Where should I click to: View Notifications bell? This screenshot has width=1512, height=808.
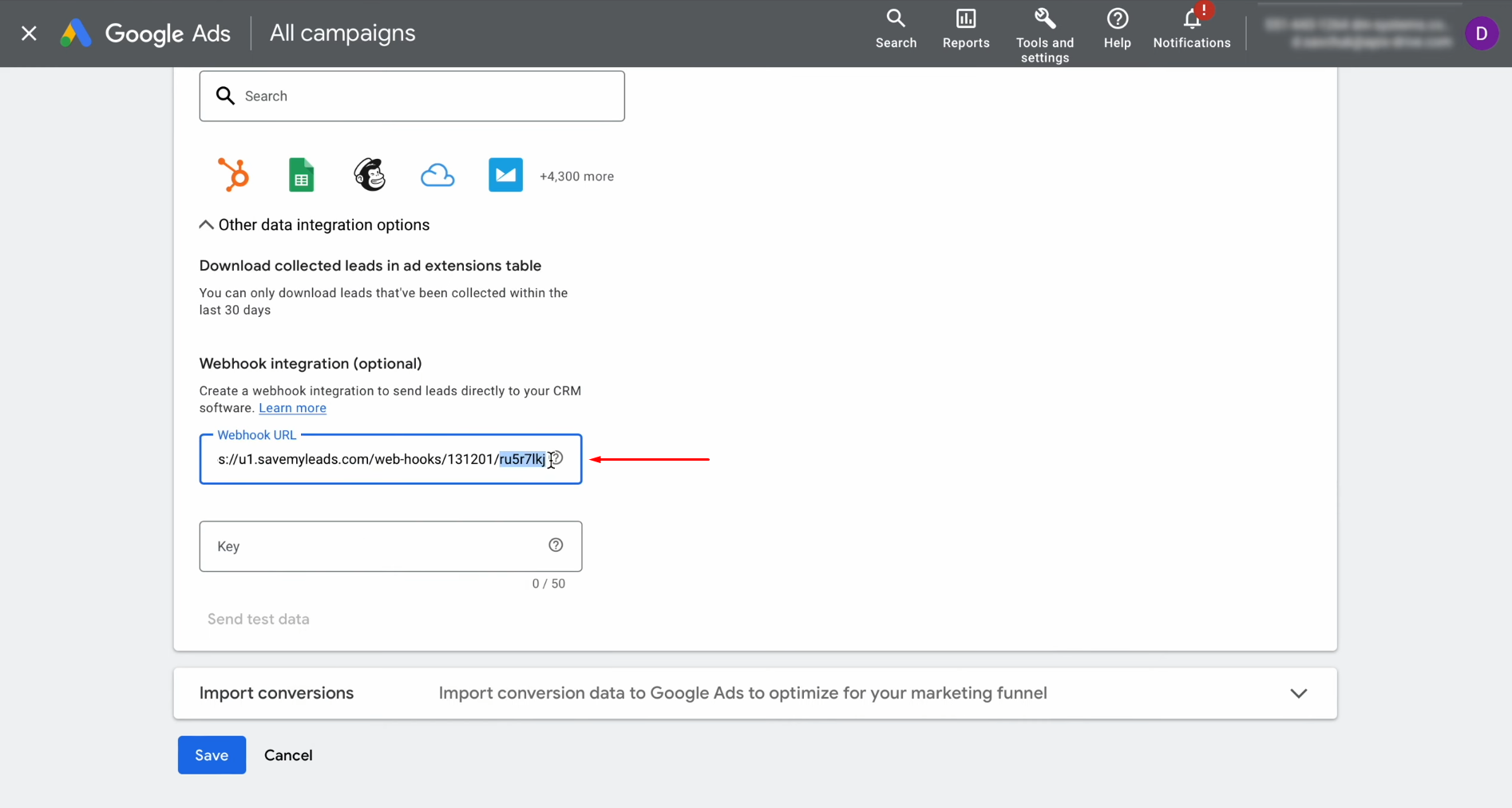coord(1192,29)
